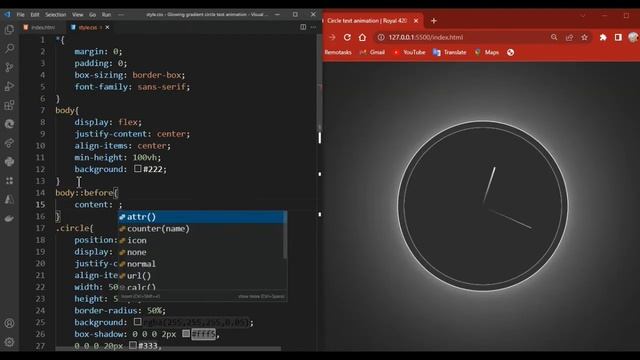Screen dimensions: 640x360
Task: Open the Manage gear in VS Code
Action: (9, 342)
